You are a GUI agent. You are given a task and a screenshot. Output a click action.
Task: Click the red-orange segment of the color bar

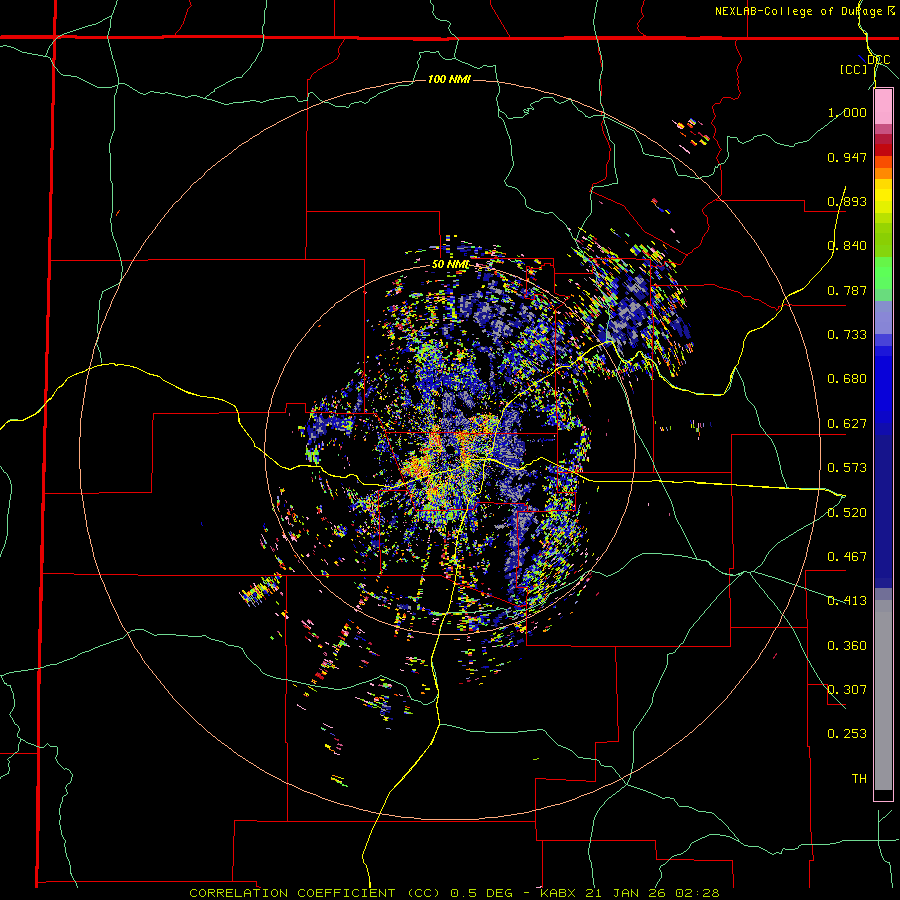(x=883, y=161)
